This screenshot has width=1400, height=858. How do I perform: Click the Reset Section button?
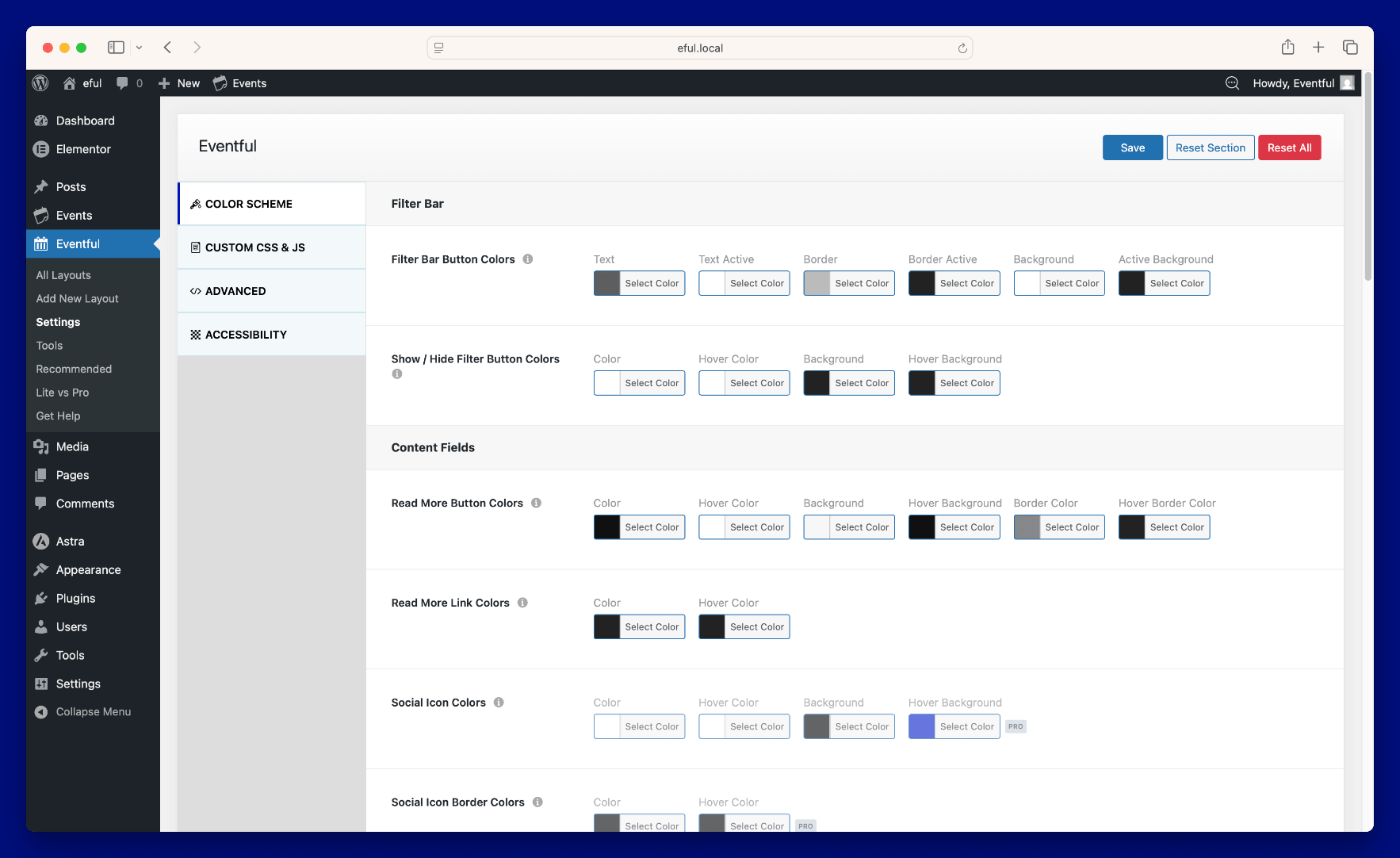(1210, 147)
